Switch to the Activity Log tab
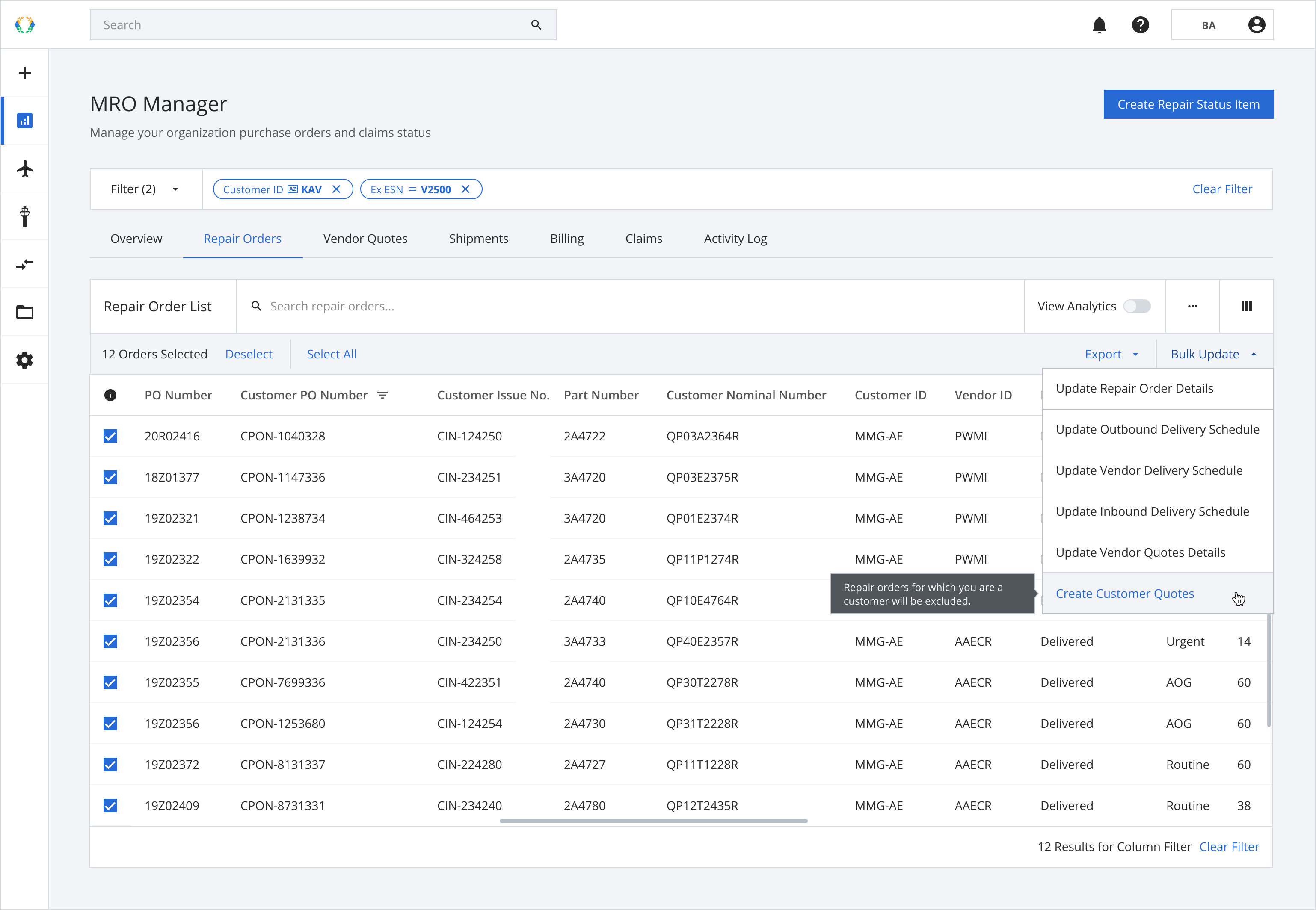This screenshot has height=910, width=1316. (x=735, y=238)
